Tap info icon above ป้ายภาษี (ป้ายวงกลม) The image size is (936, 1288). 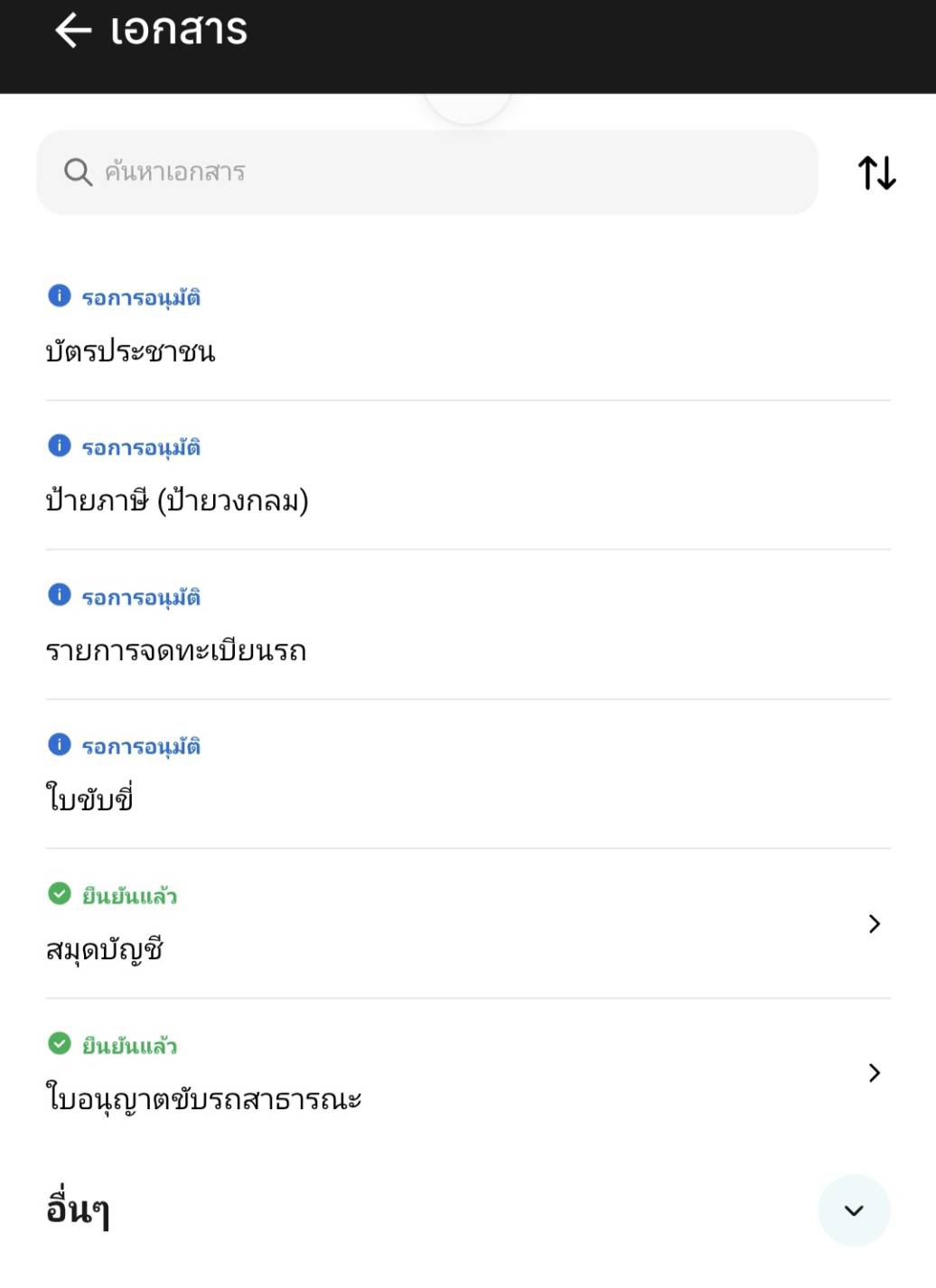[59, 445]
